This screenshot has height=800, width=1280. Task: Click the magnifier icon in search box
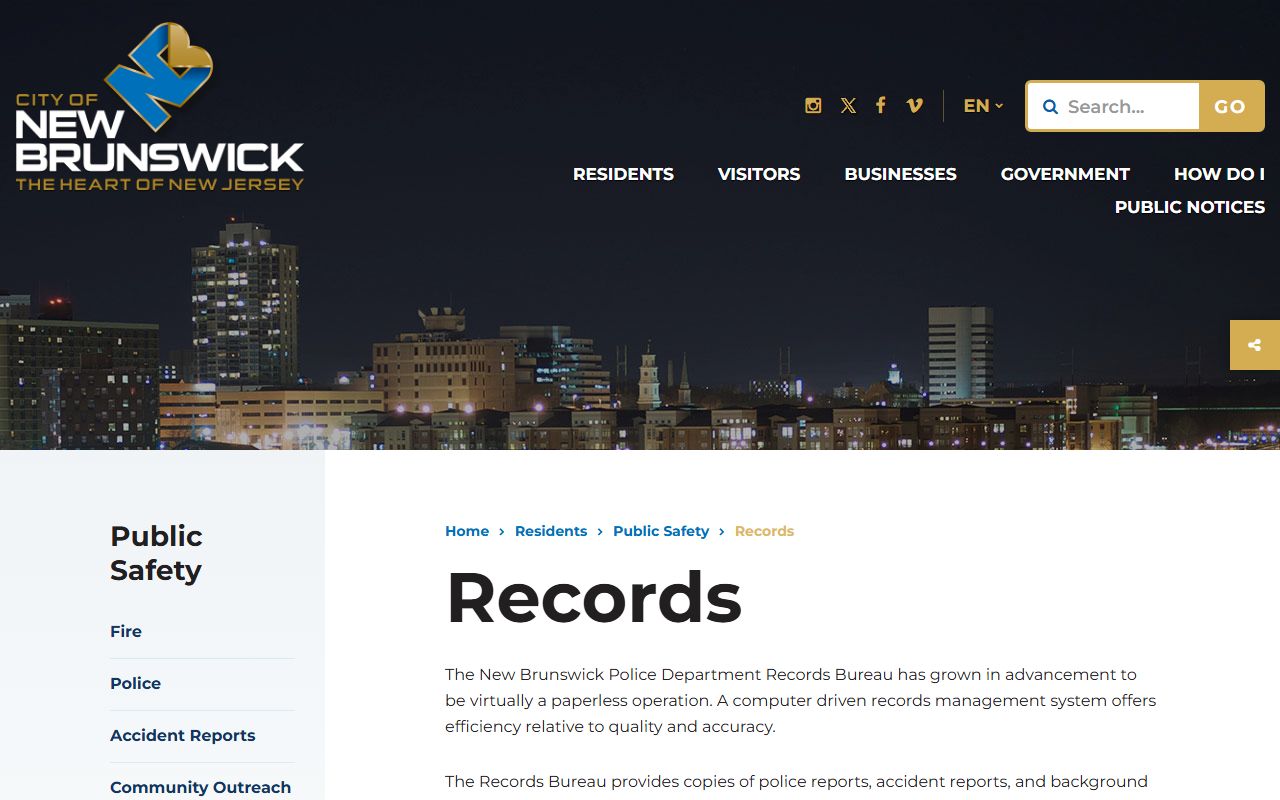pos(1050,106)
